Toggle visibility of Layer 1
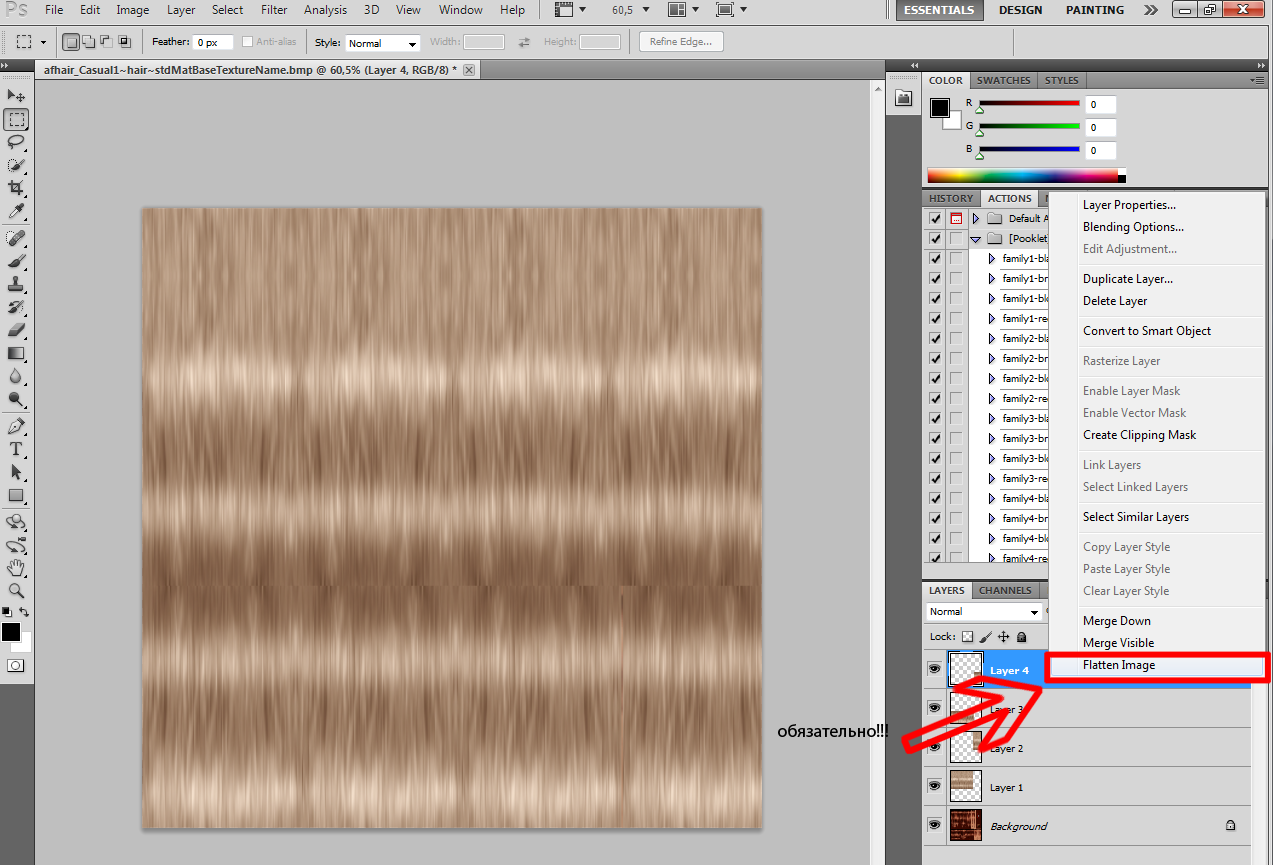This screenshot has width=1273, height=865. click(934, 787)
